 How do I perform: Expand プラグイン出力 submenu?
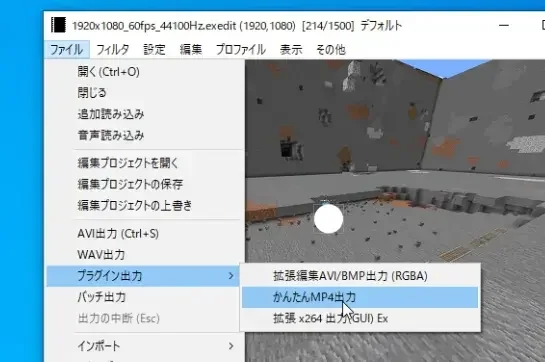(143, 276)
